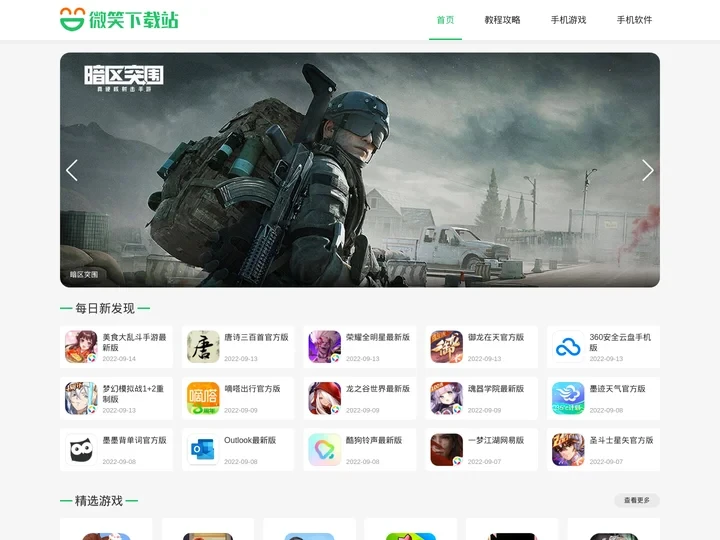Viewport: 720px width, 540px height.
Task: Click 嘀嗒出行官方版 title link
Action: point(252,388)
